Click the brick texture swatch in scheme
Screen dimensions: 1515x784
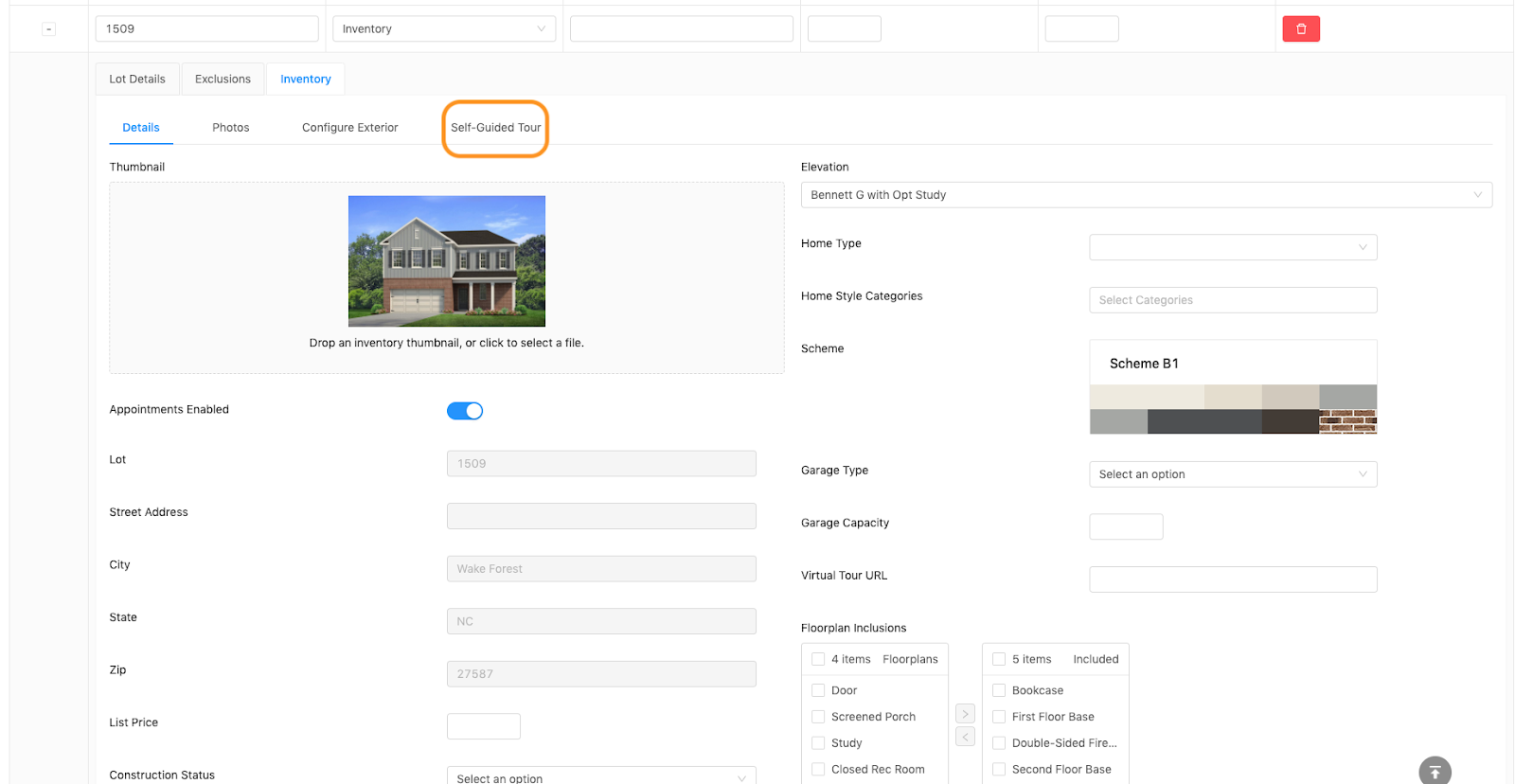pos(1347,421)
